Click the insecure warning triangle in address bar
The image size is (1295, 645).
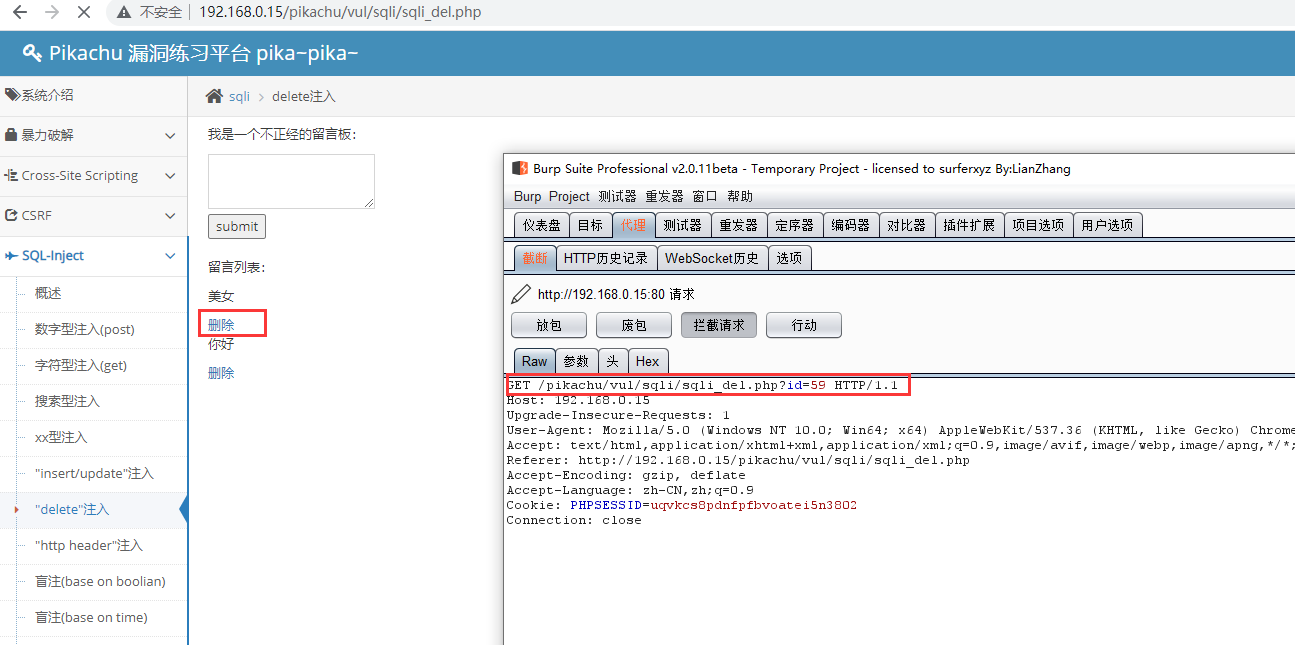(124, 13)
